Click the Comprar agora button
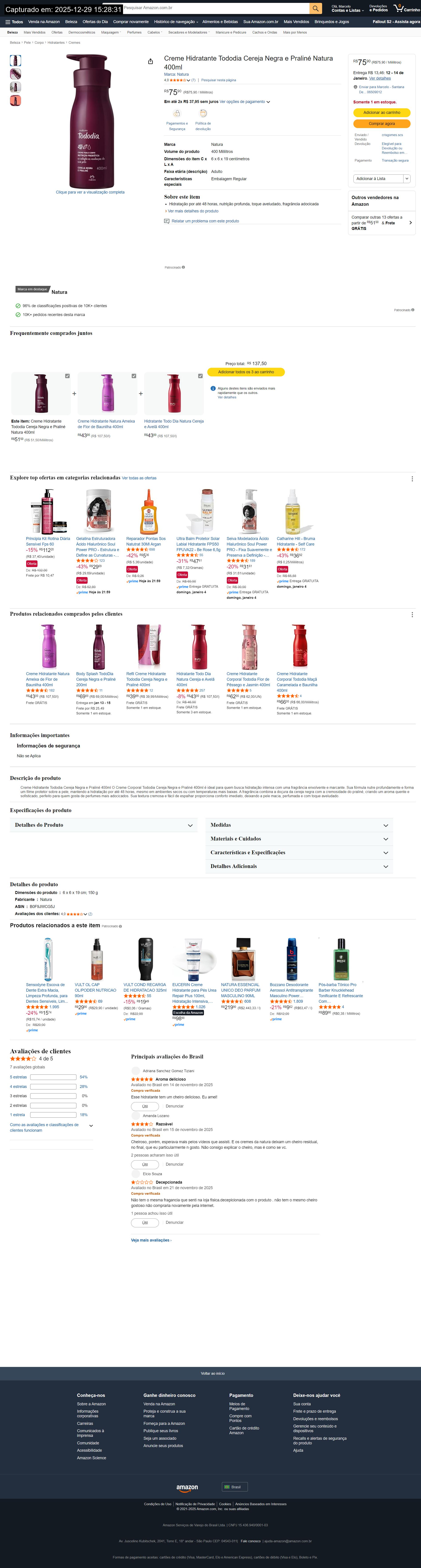 tap(382, 124)
